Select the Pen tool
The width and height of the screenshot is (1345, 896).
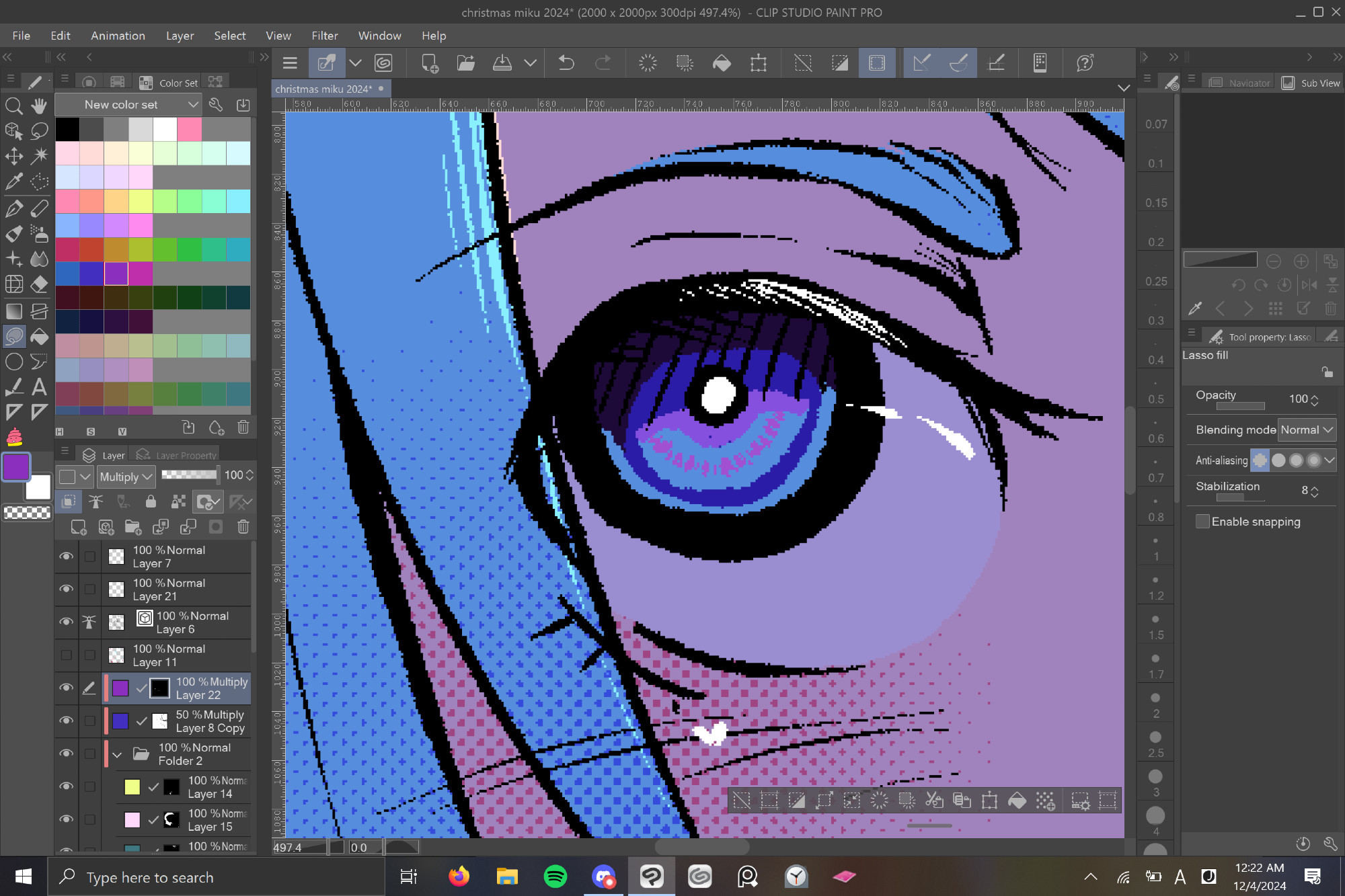[13, 208]
